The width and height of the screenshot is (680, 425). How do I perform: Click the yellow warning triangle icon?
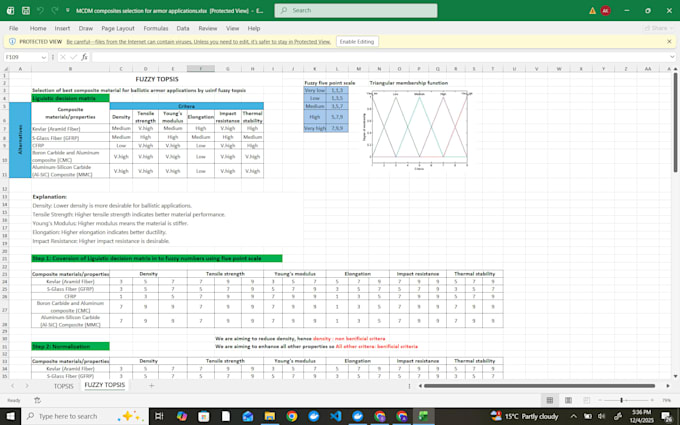pos(592,10)
